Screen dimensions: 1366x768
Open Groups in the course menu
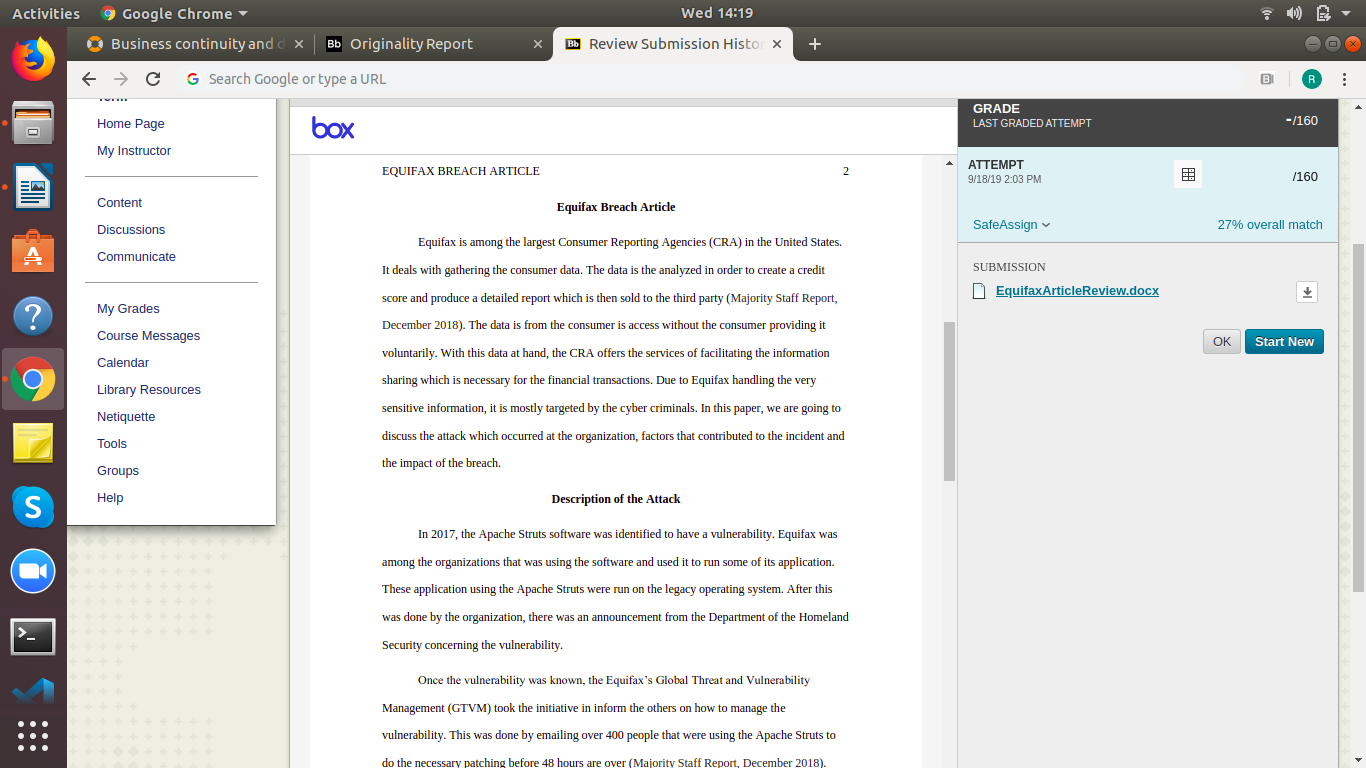(x=118, y=471)
